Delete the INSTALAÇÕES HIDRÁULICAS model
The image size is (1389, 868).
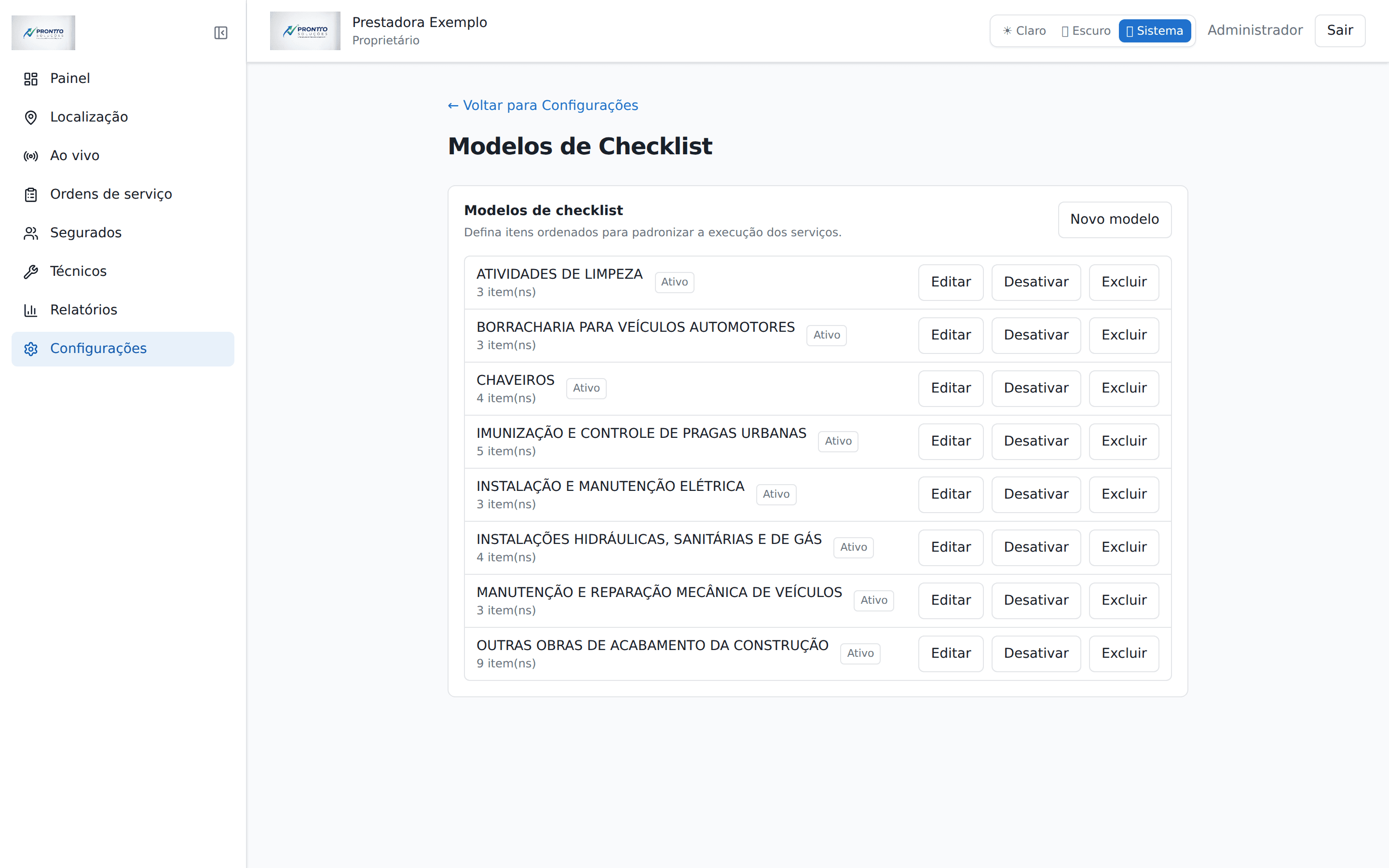pyautogui.click(x=1124, y=547)
